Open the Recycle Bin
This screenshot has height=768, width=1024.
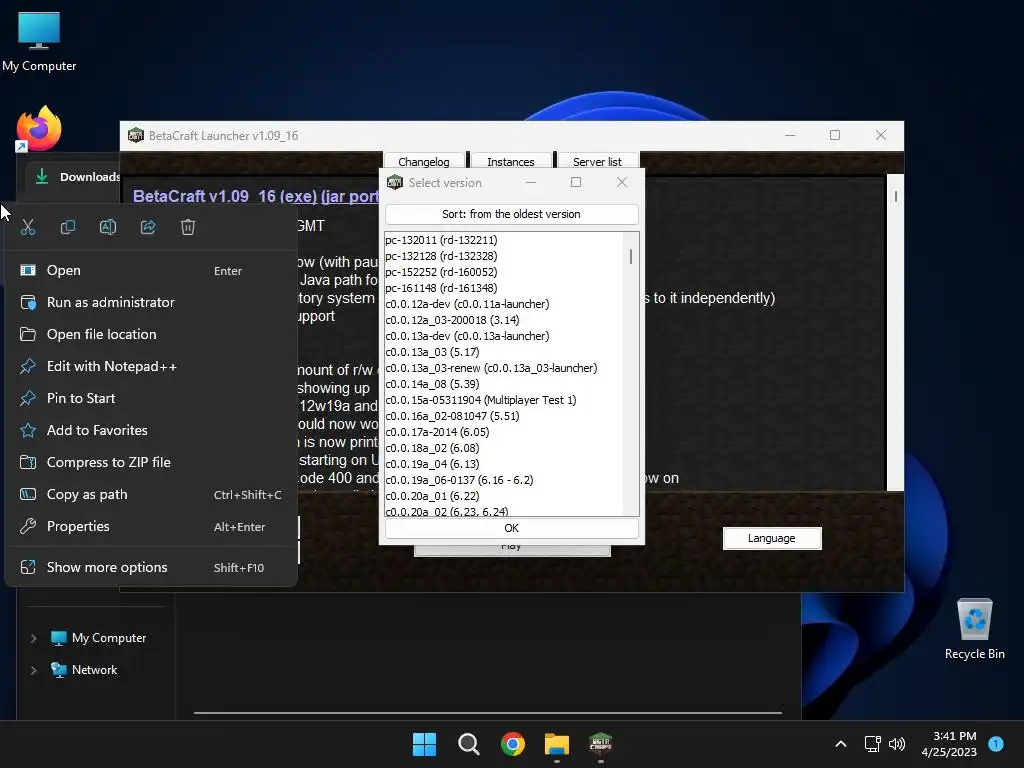tap(974, 629)
